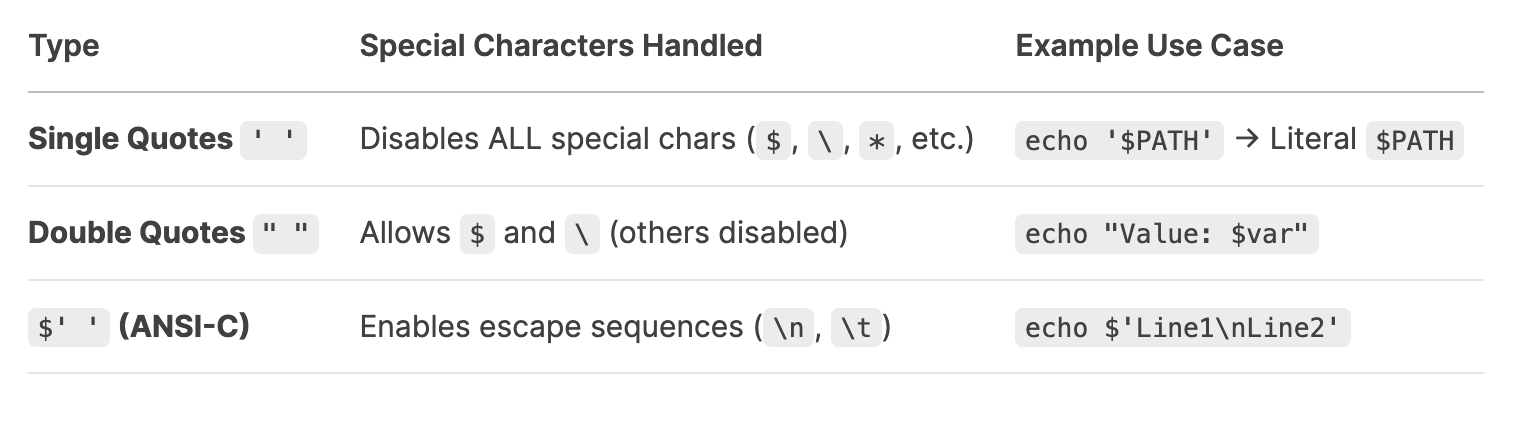Click the Type column header

[64, 46]
